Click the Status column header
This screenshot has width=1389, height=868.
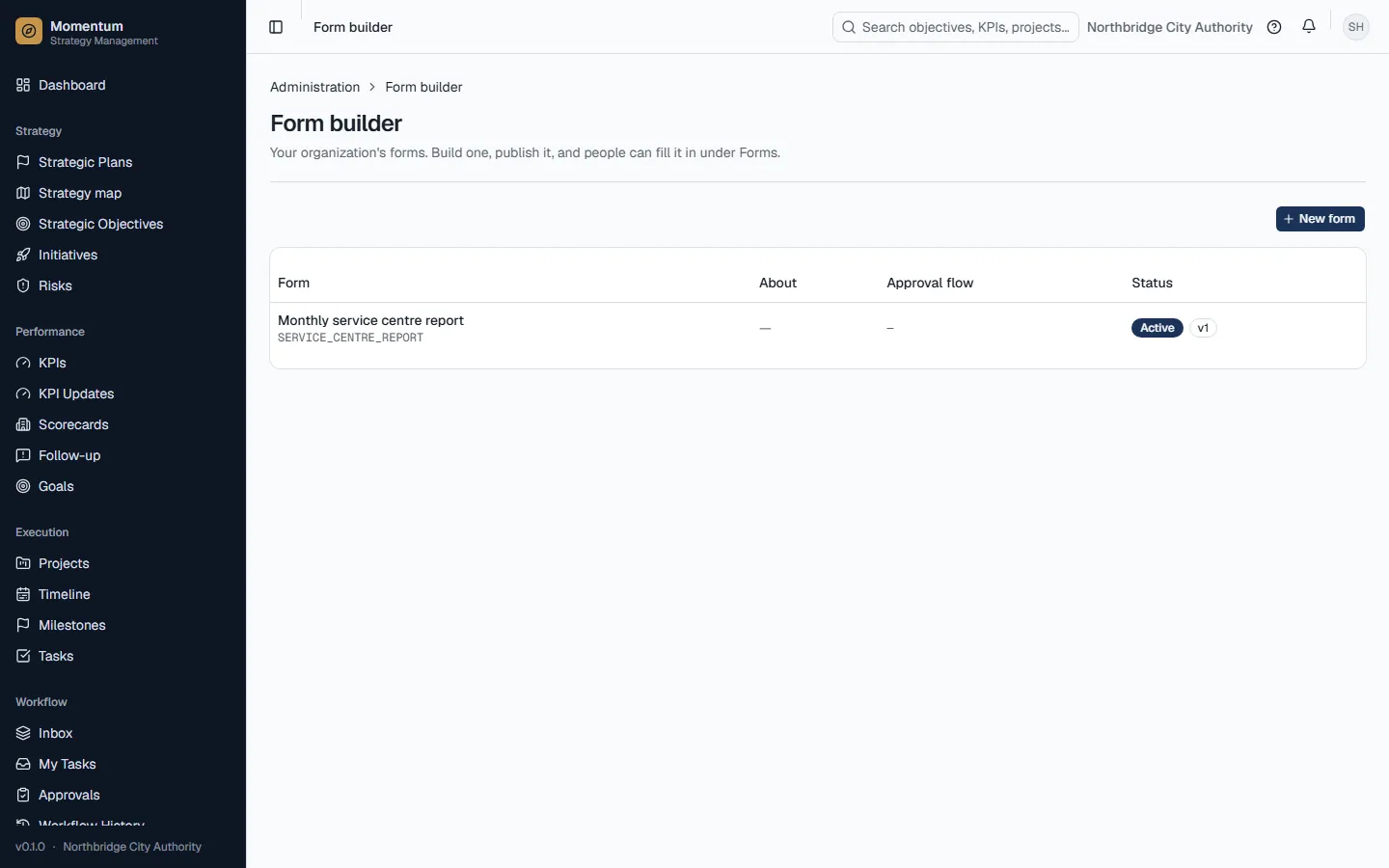point(1152,283)
